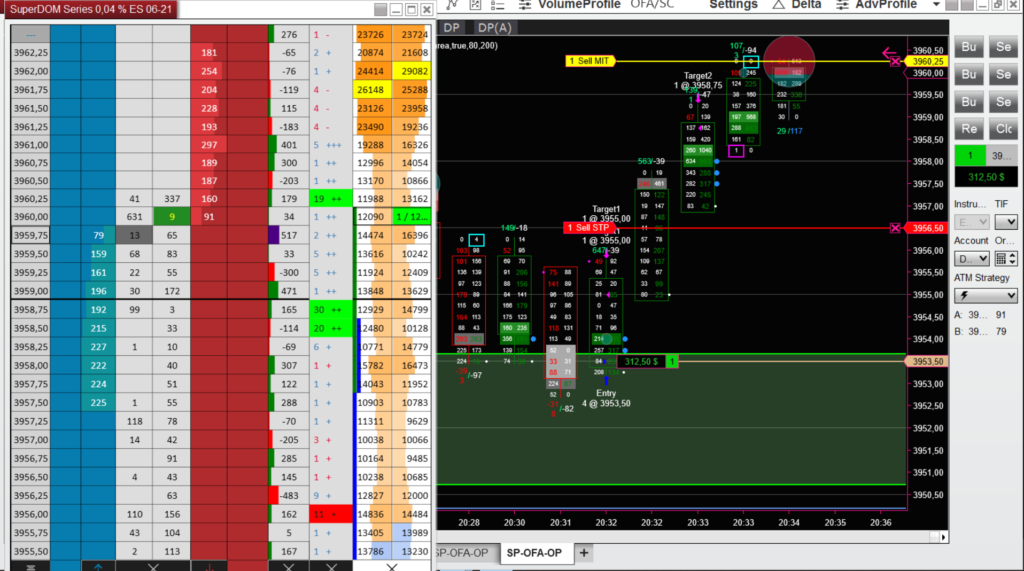Click the X under the delta column
The height and width of the screenshot is (571, 1024).
click(x=289, y=566)
